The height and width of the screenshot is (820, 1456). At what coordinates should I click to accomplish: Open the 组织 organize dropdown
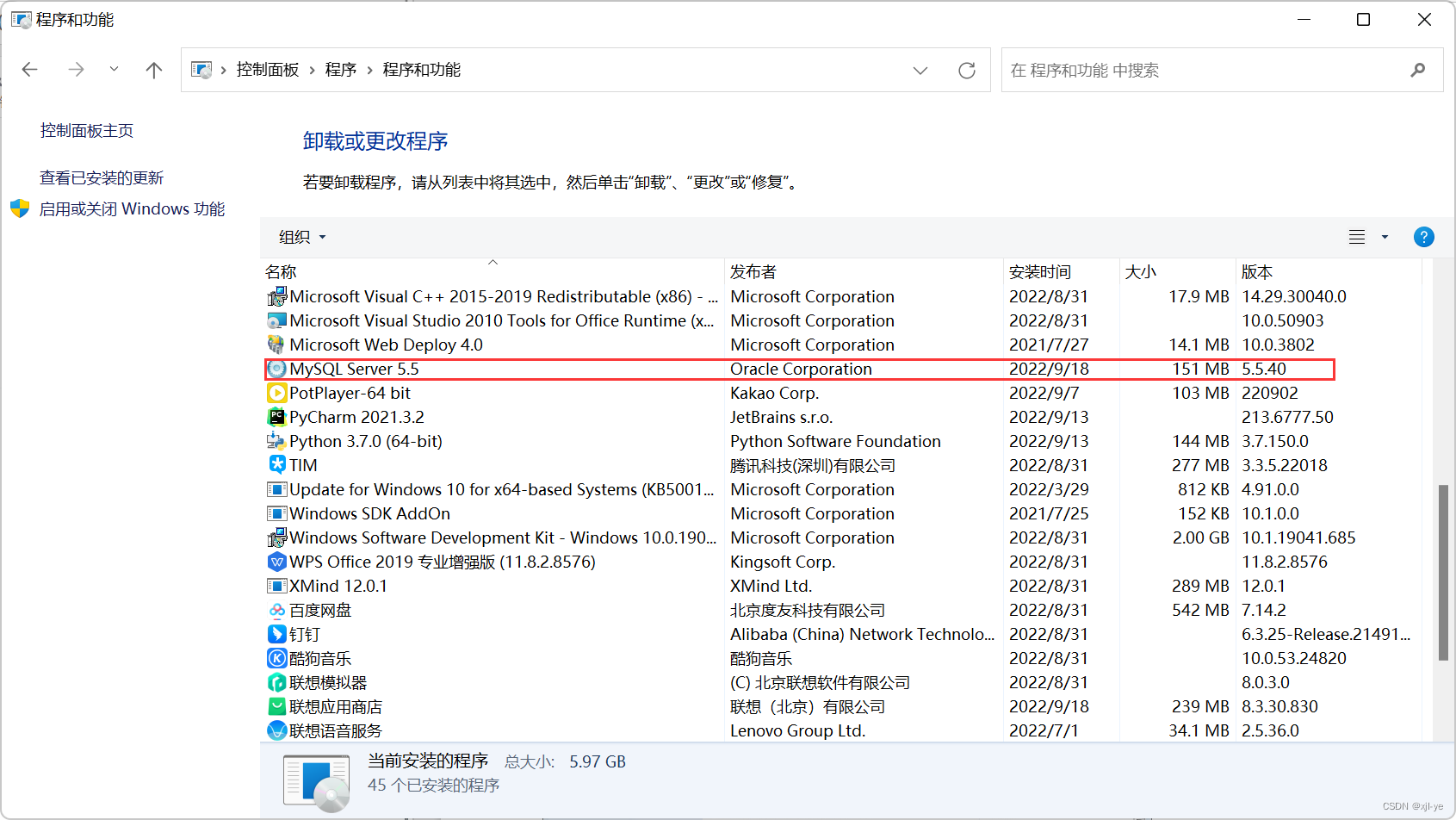point(302,237)
